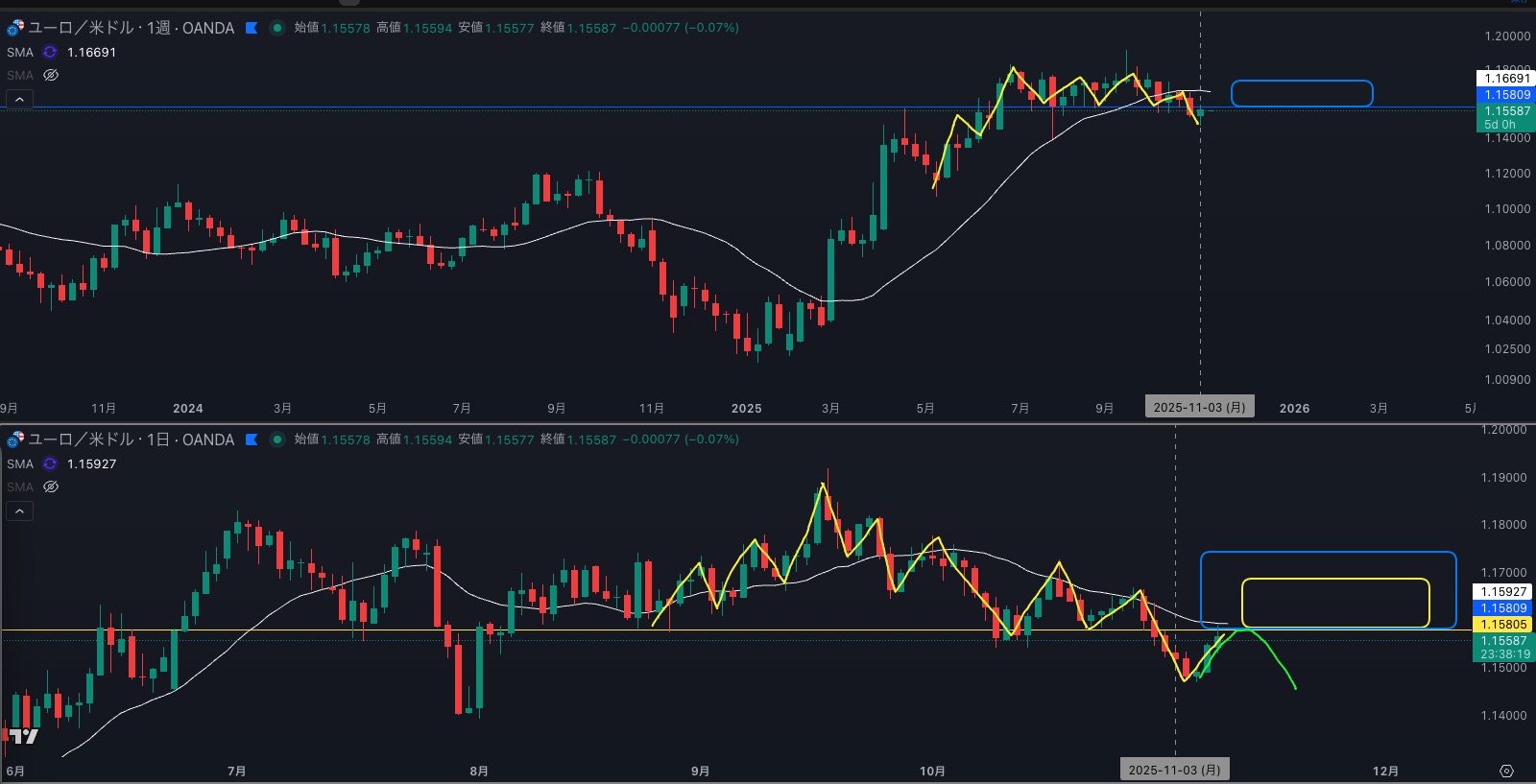Image resolution: width=1536 pixels, height=784 pixels.
Task: Click the TradingView logo in daily chart
Action: coord(24,736)
